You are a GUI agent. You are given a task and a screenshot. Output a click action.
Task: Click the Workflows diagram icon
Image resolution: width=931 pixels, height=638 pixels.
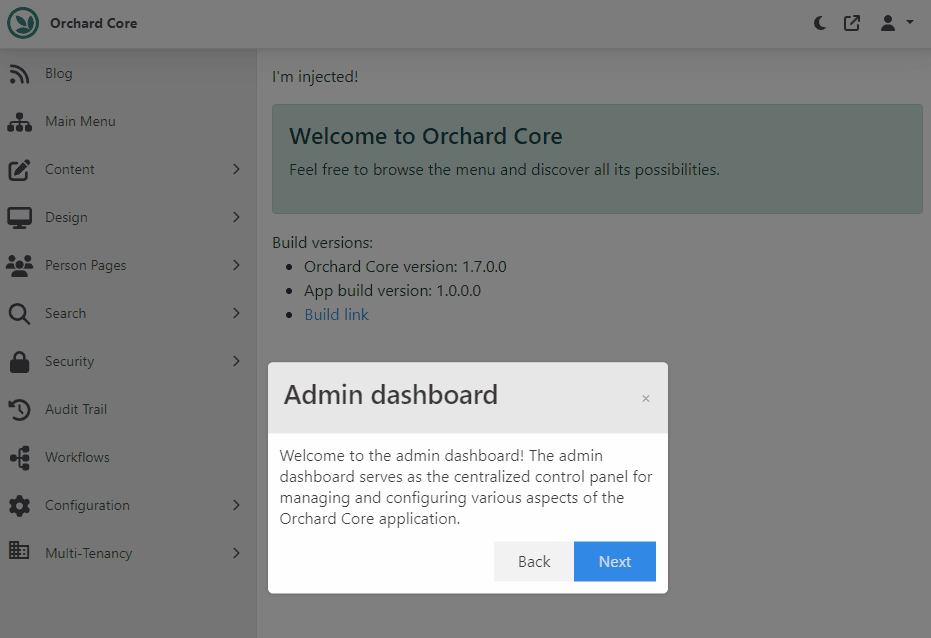[x=20, y=458]
